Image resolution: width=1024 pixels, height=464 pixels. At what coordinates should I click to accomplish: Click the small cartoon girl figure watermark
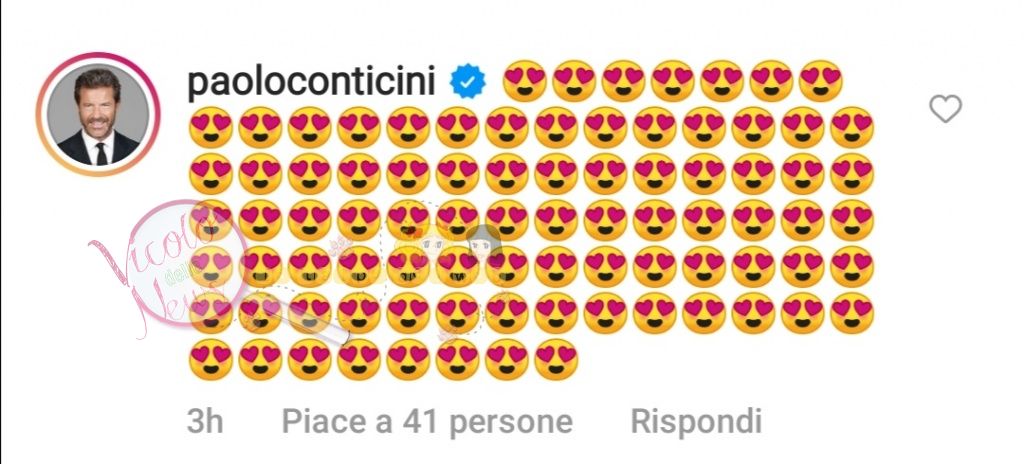point(485,244)
